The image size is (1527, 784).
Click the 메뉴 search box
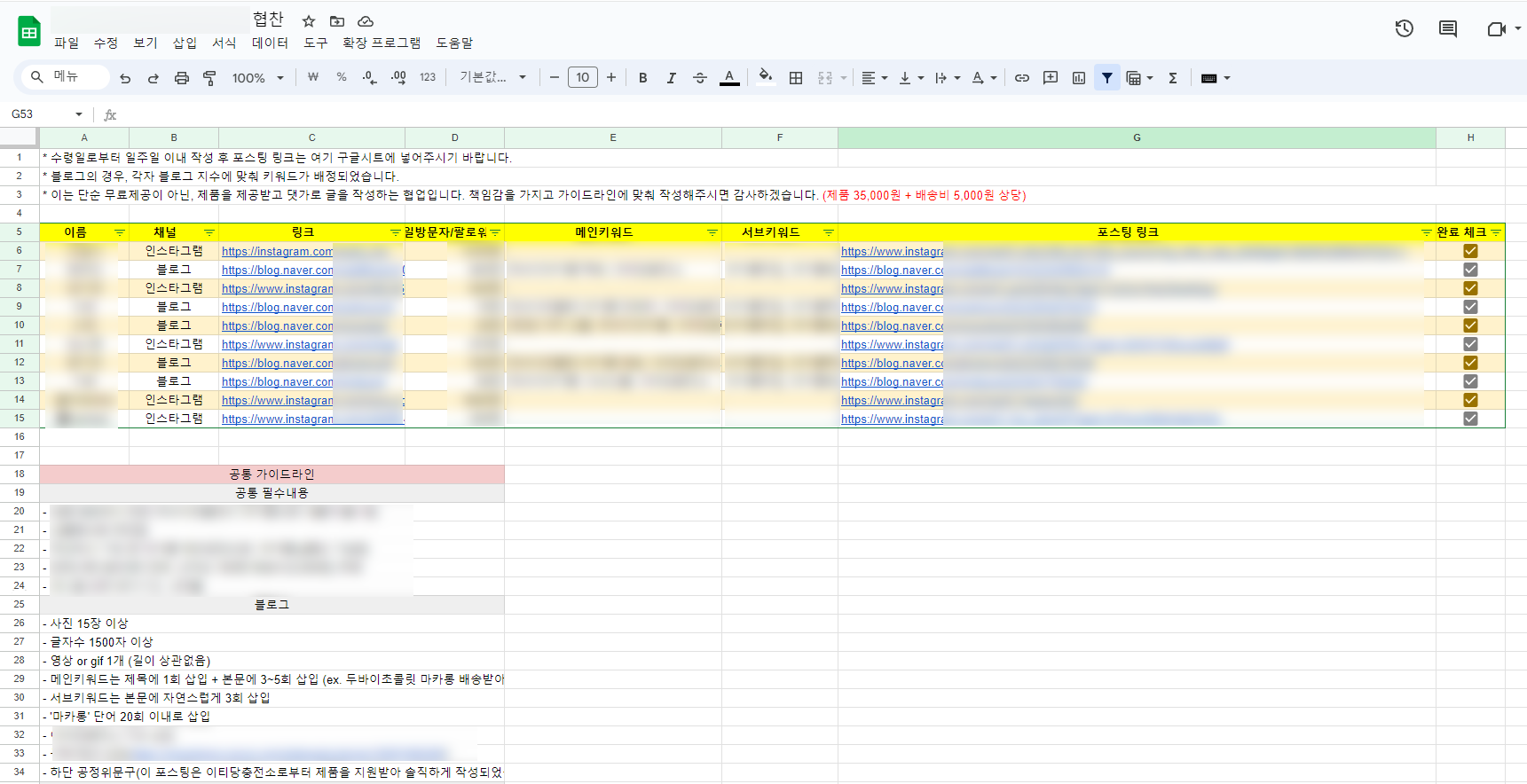point(66,77)
